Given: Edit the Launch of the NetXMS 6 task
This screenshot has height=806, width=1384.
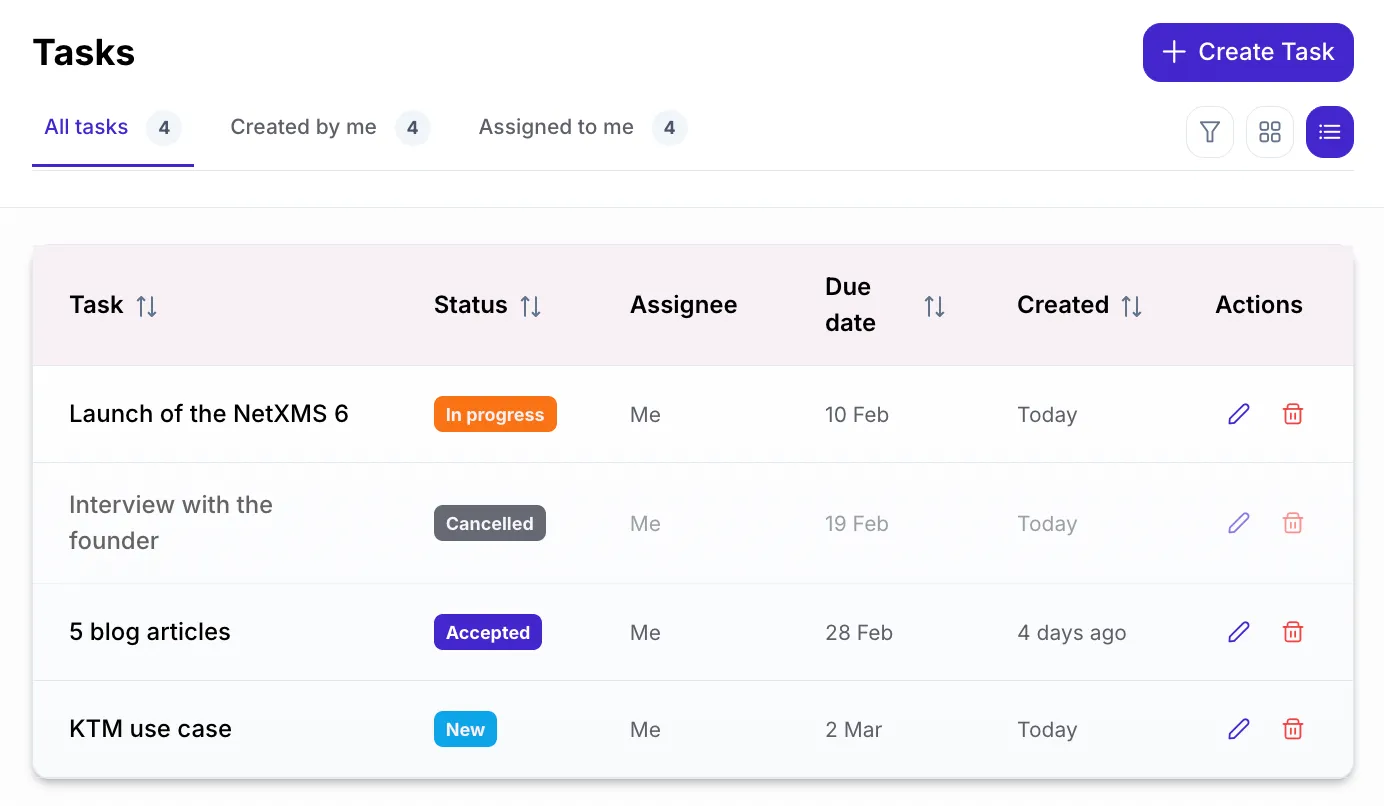Looking at the screenshot, I should click(1239, 414).
